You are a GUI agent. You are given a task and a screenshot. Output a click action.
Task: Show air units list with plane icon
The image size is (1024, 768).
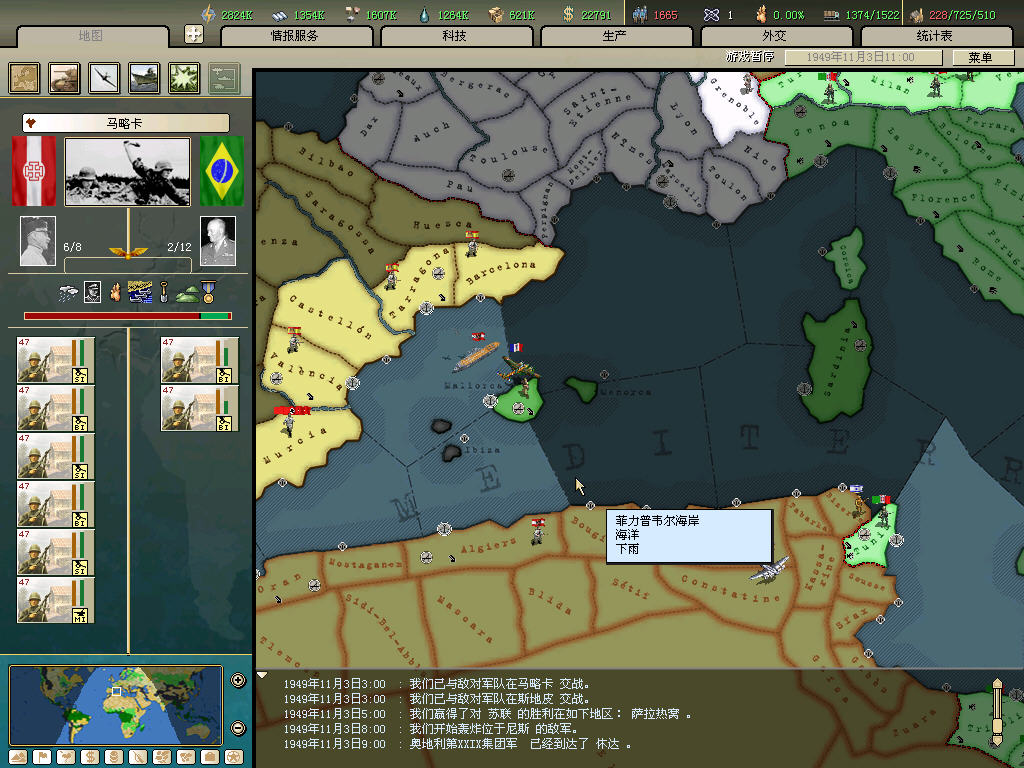pyautogui.click(x=104, y=78)
